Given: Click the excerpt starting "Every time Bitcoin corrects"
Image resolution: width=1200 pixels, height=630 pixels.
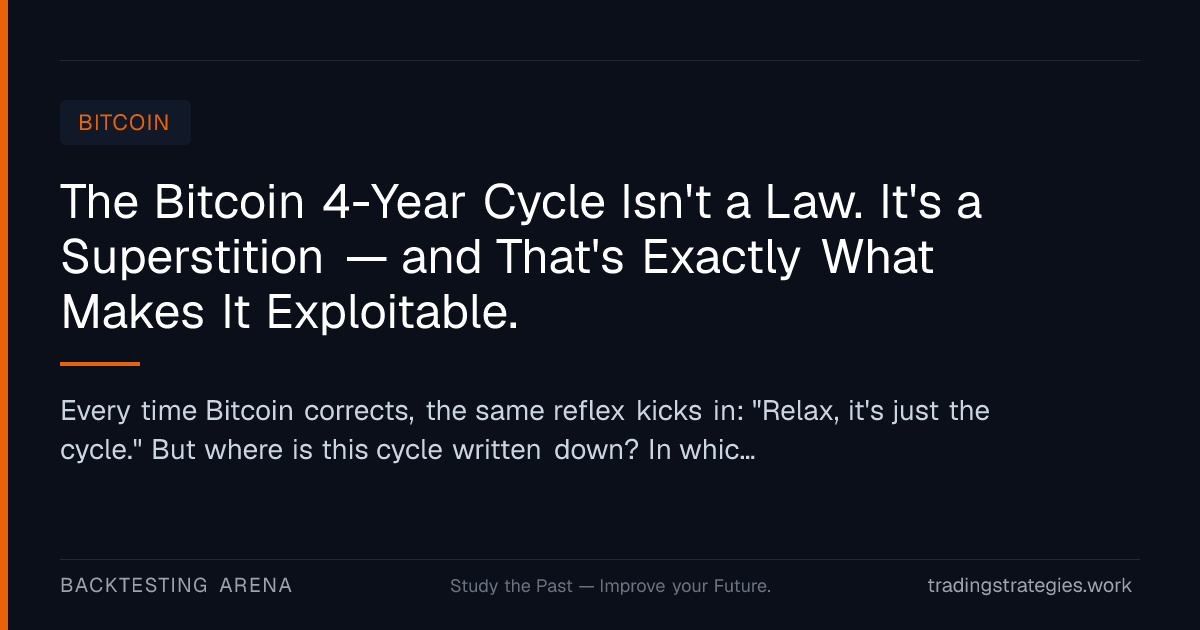Looking at the screenshot, I should tap(525, 430).
